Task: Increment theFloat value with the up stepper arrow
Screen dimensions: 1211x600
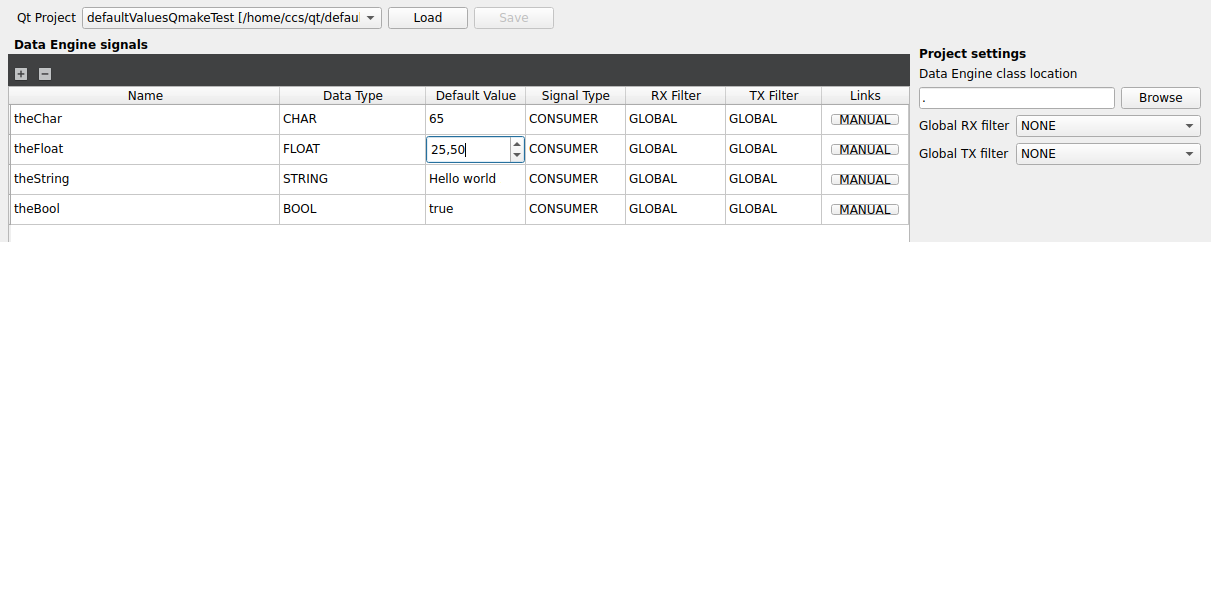Action: [517, 143]
